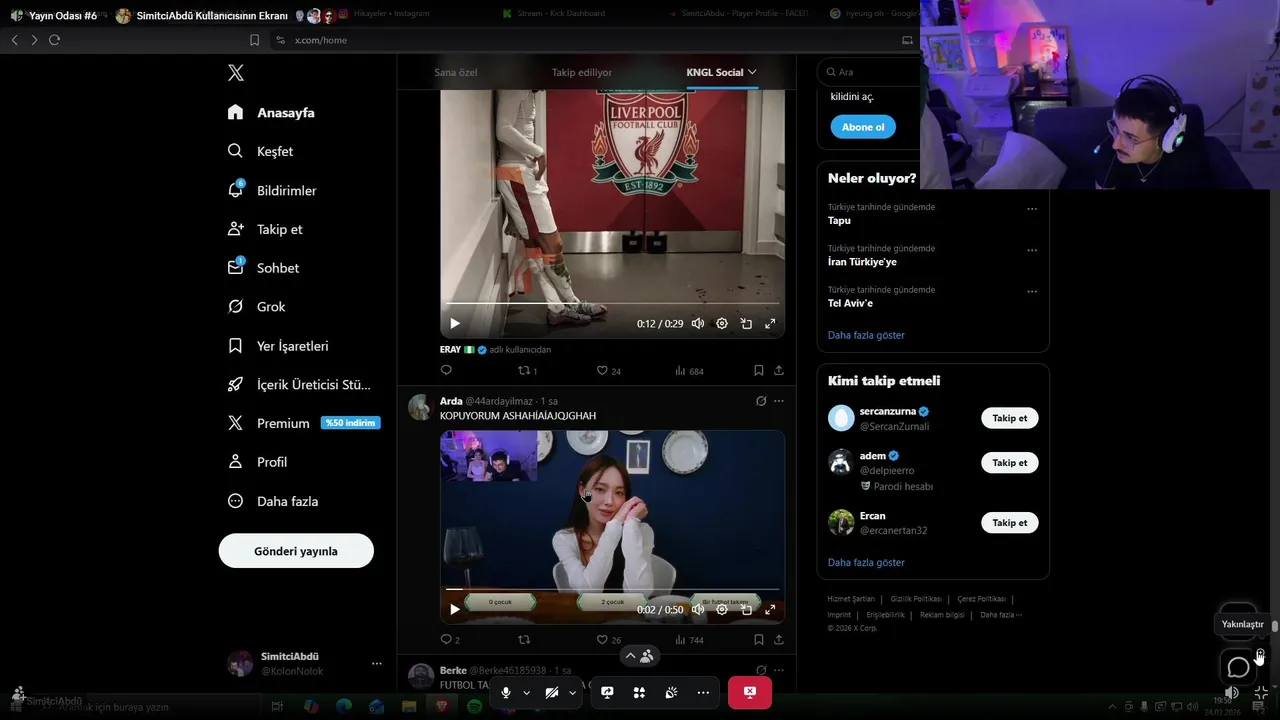Switch to the Sana özel tab

point(456,72)
